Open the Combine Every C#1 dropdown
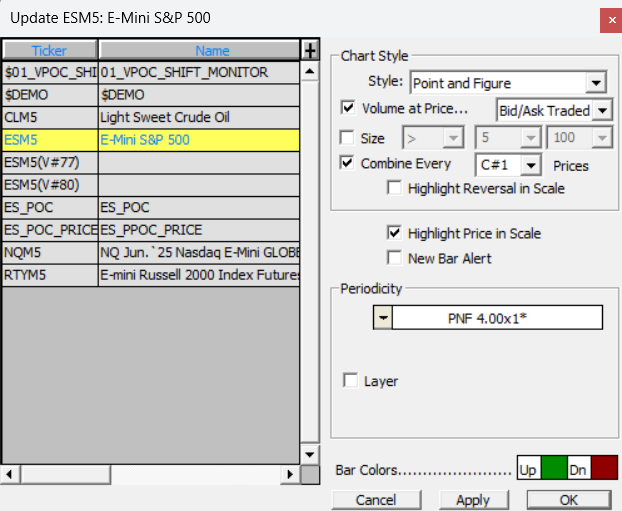622x511 pixels. click(x=531, y=165)
